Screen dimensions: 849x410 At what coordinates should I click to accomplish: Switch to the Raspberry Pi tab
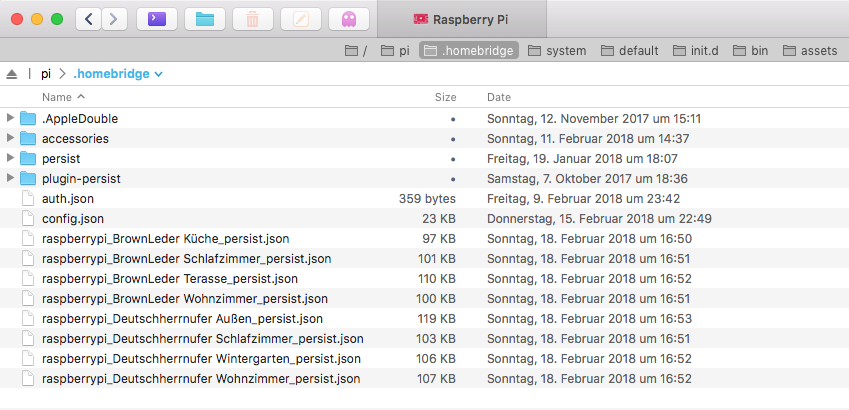coord(462,19)
